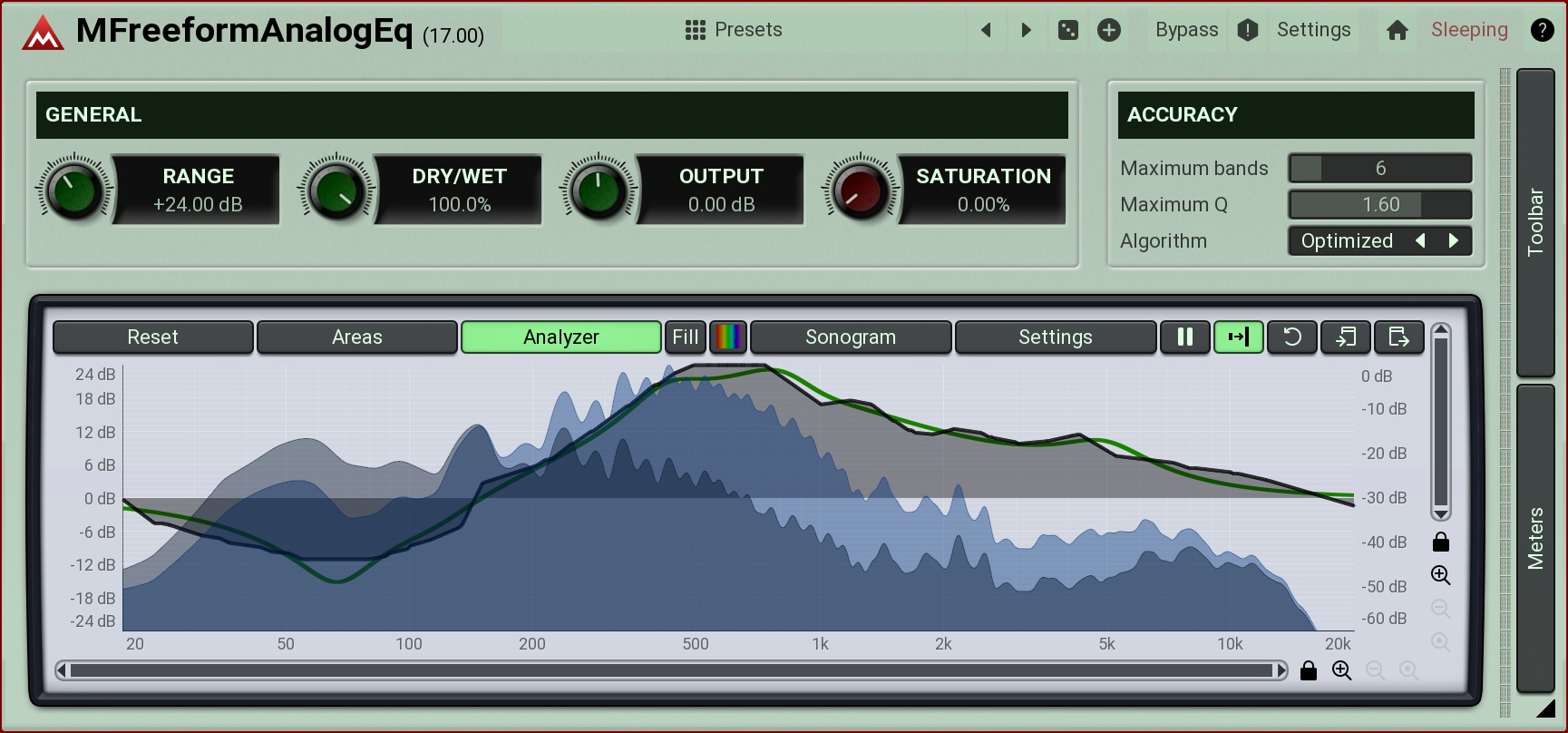Viewport: 1568px width, 733px height.
Task: Expand the Meters side panel
Action: point(1535,538)
